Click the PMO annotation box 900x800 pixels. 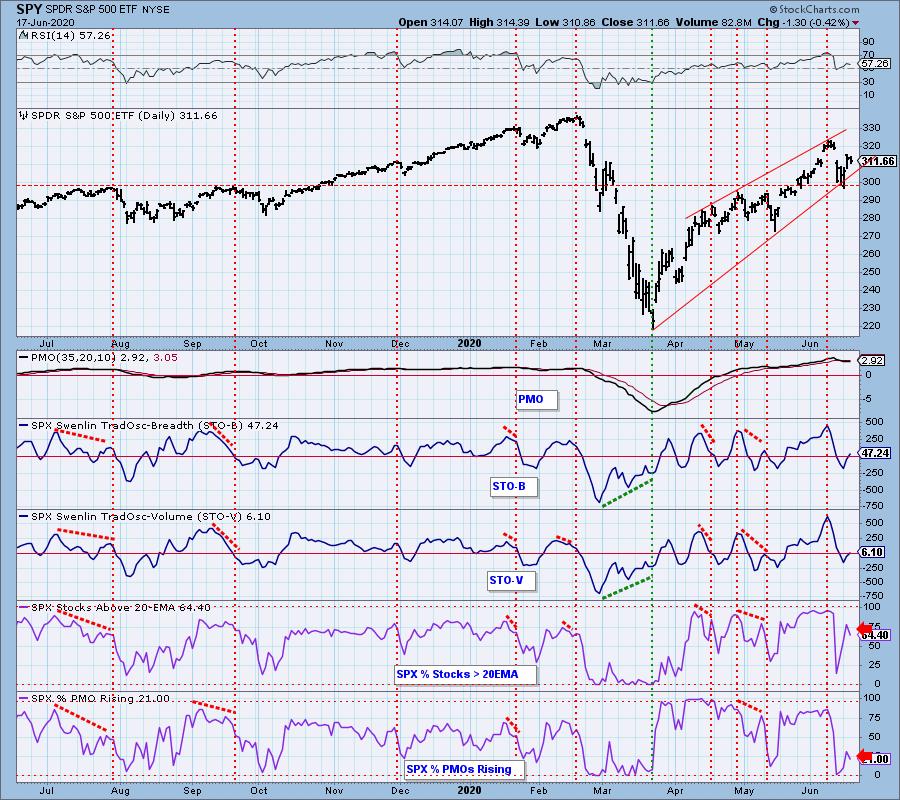coord(536,399)
